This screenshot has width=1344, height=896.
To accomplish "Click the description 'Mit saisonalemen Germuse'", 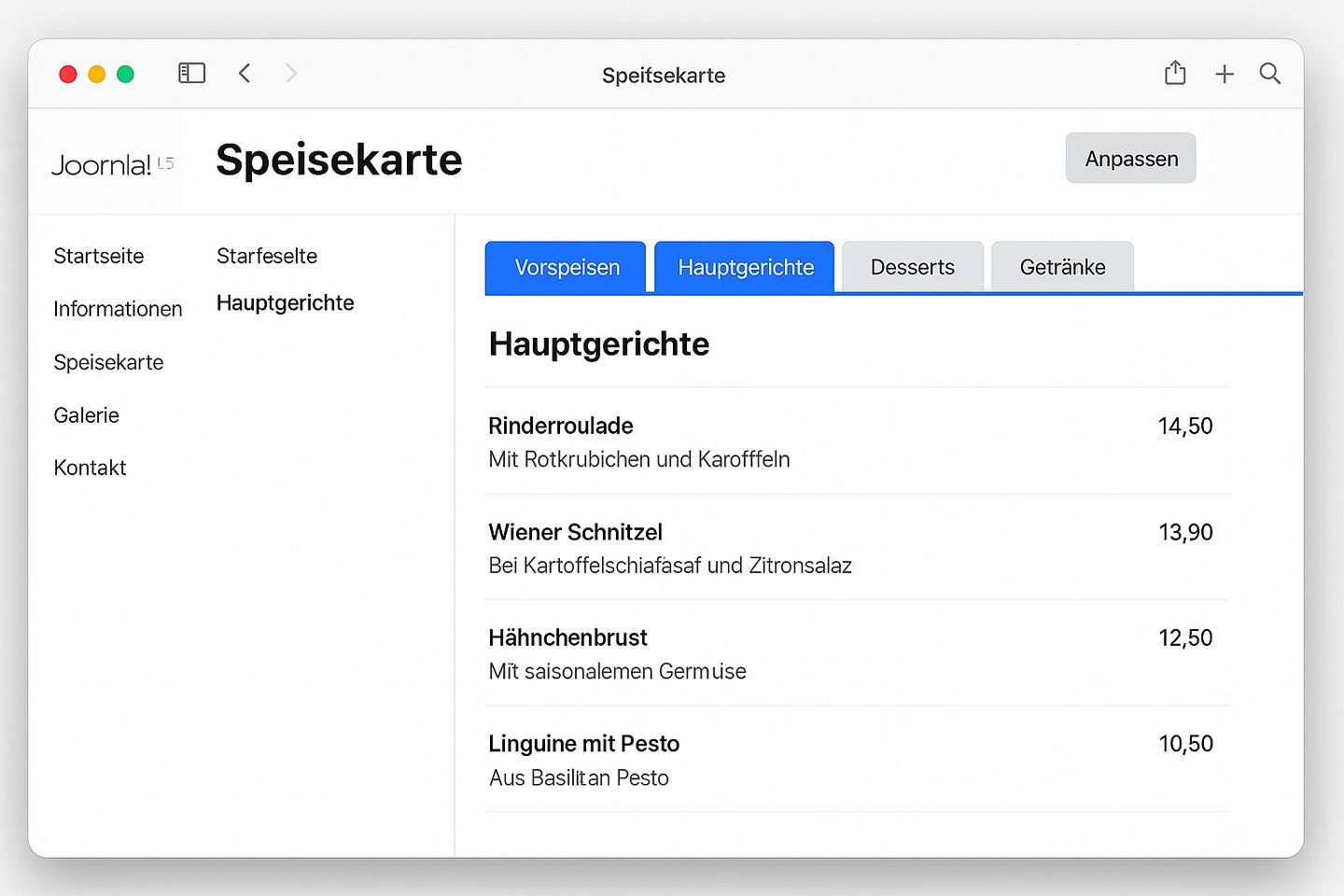I will [x=617, y=671].
